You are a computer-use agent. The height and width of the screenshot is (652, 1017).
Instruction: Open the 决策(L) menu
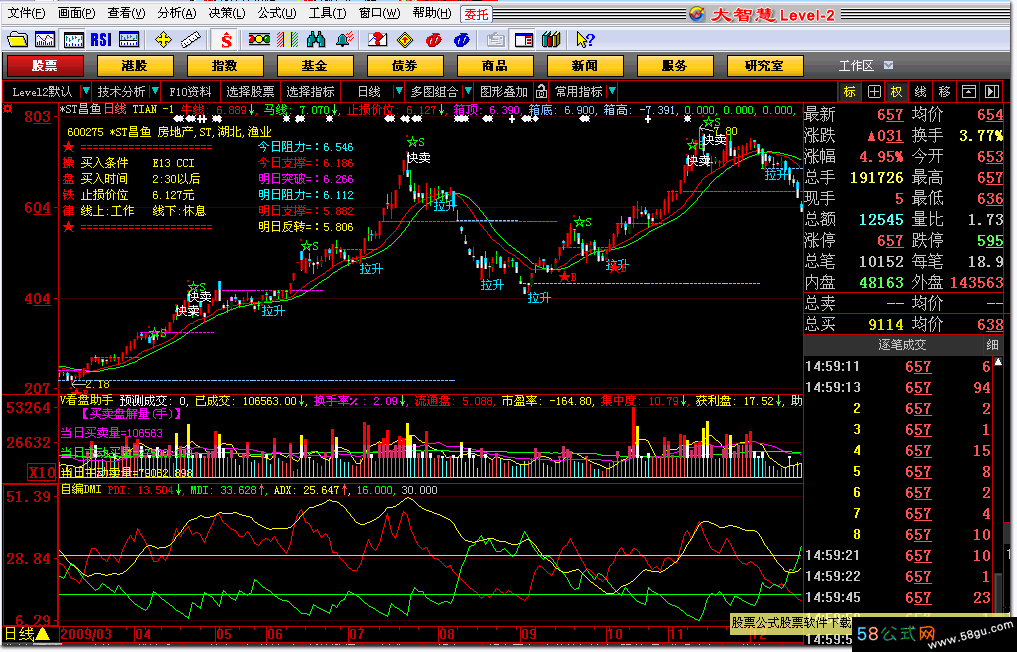click(226, 13)
